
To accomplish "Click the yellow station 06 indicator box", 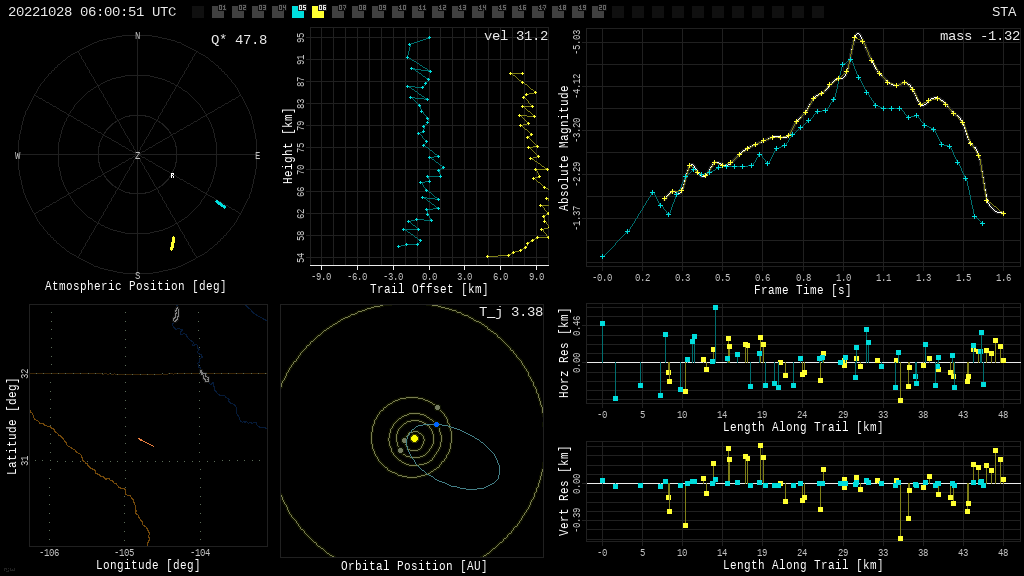I will pos(318,12).
